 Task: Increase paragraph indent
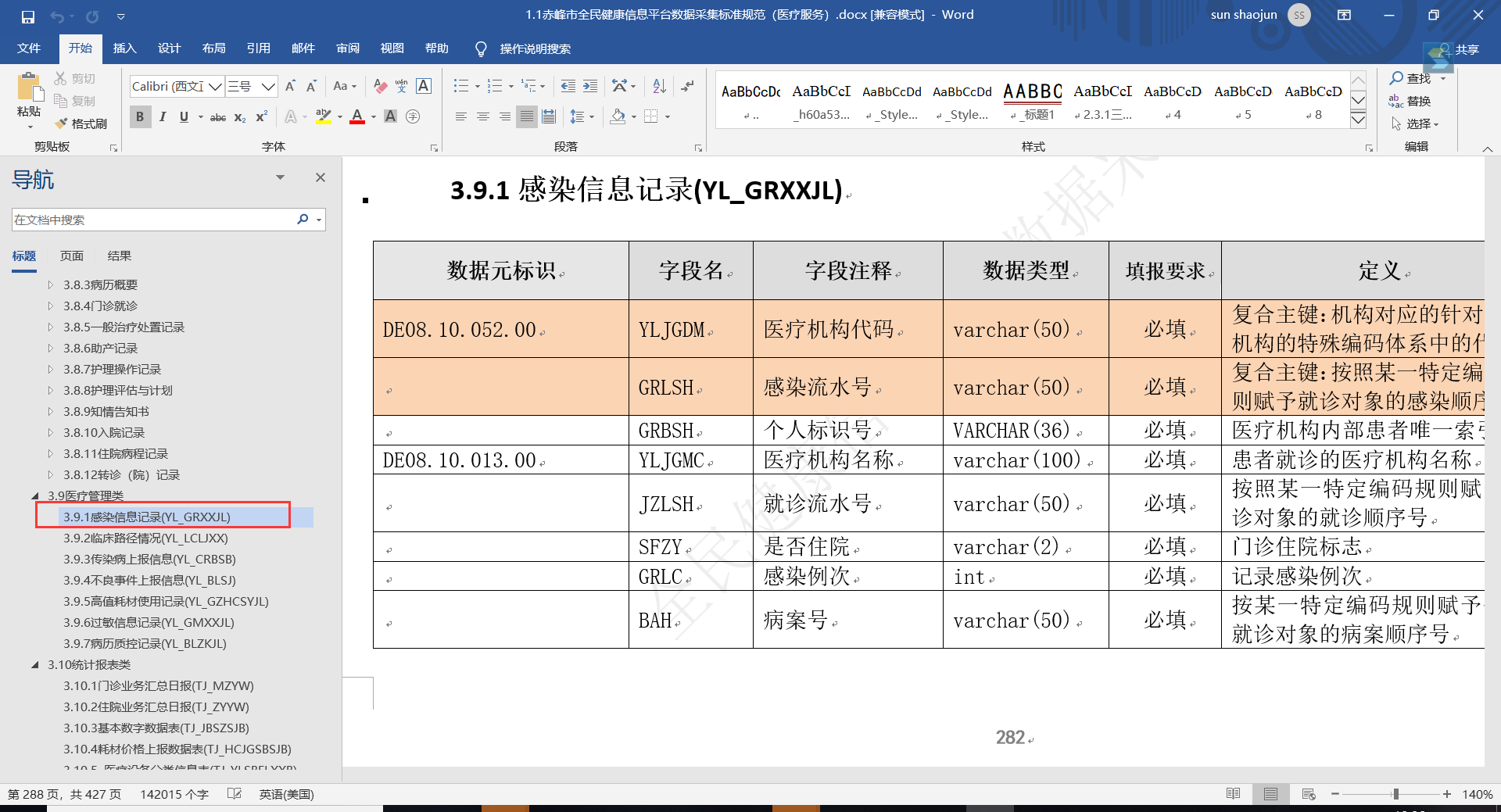590,86
